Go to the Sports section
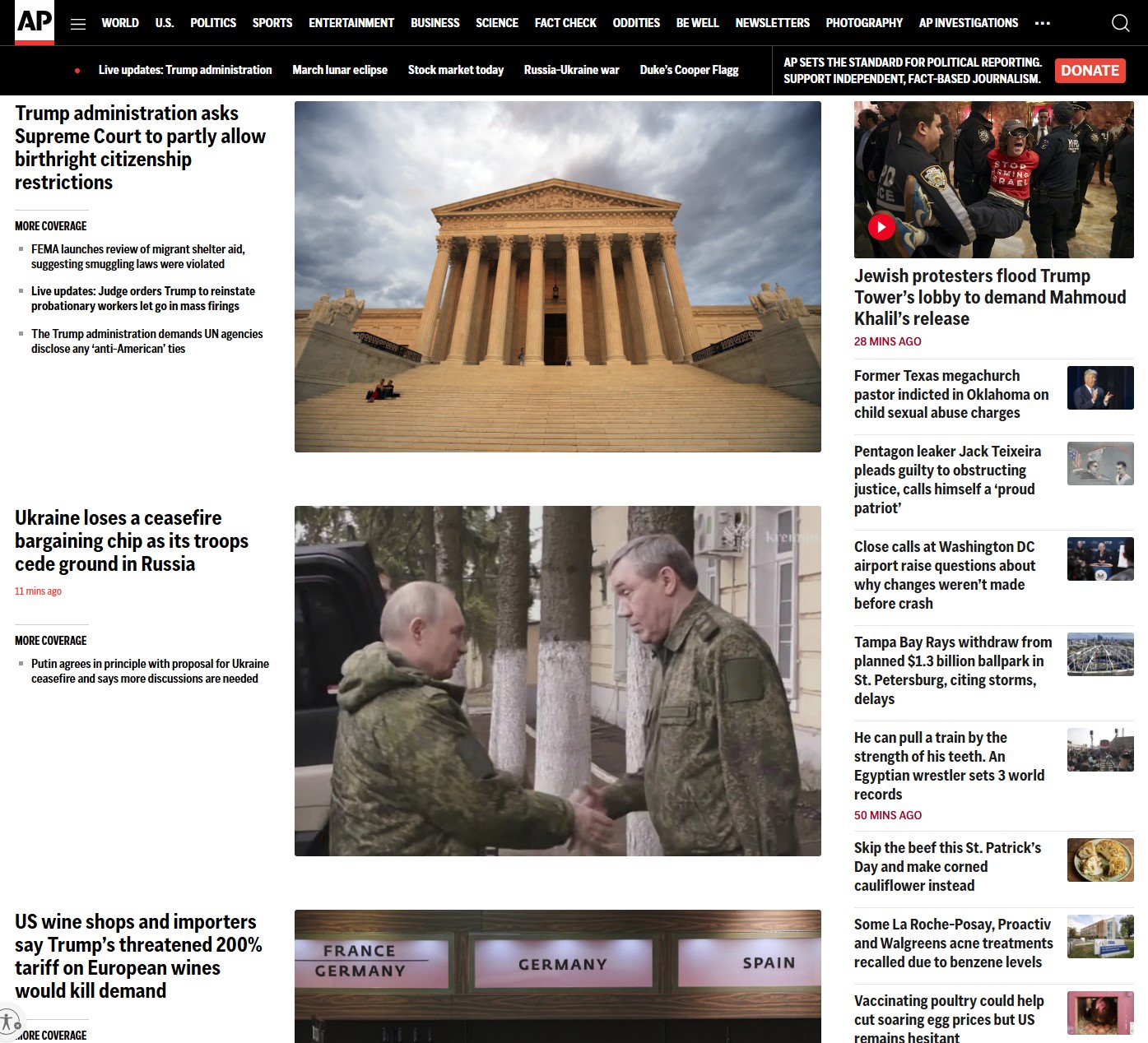Image resolution: width=1148 pixels, height=1043 pixels. [272, 23]
